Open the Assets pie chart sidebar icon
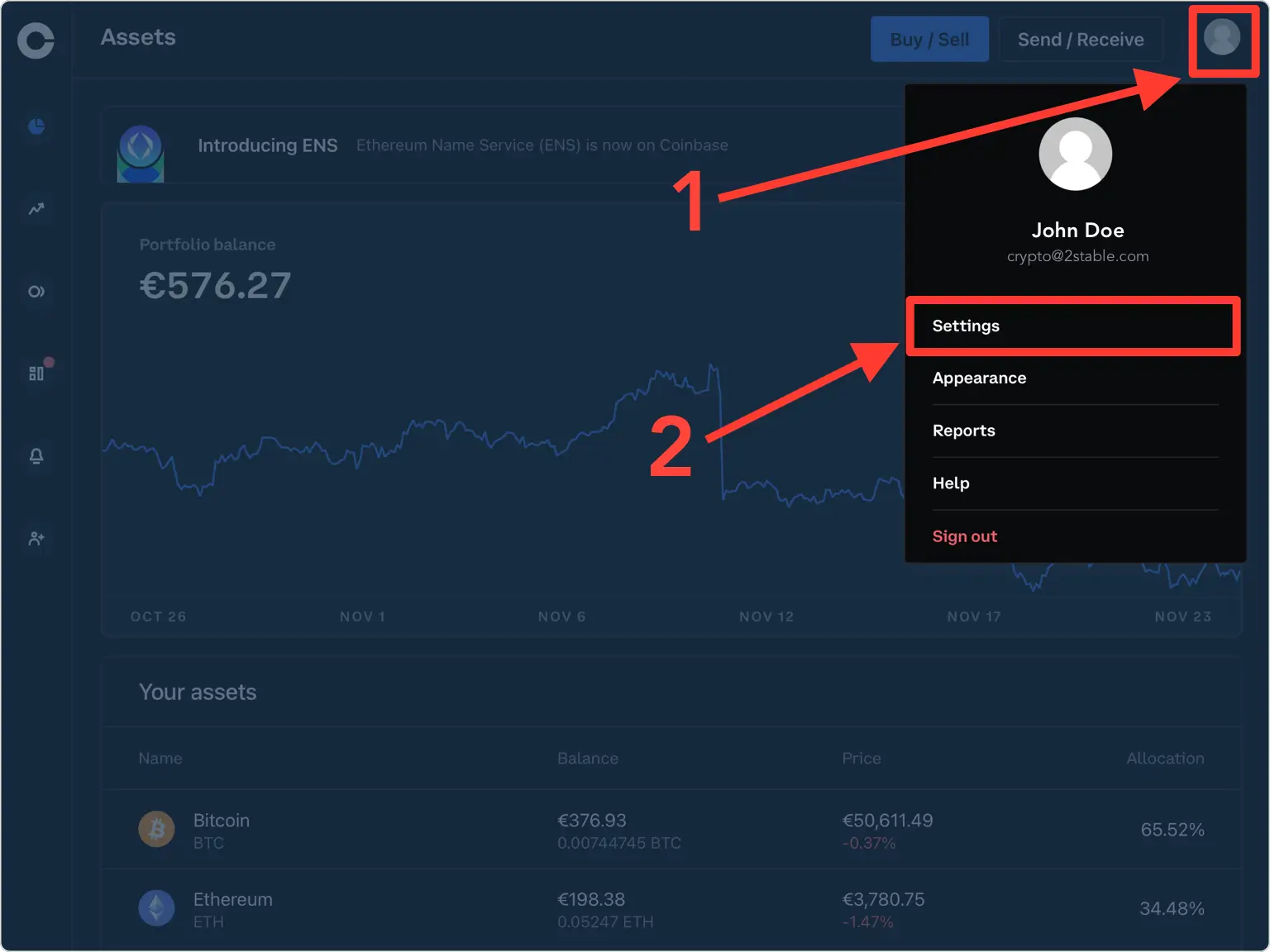 36,126
